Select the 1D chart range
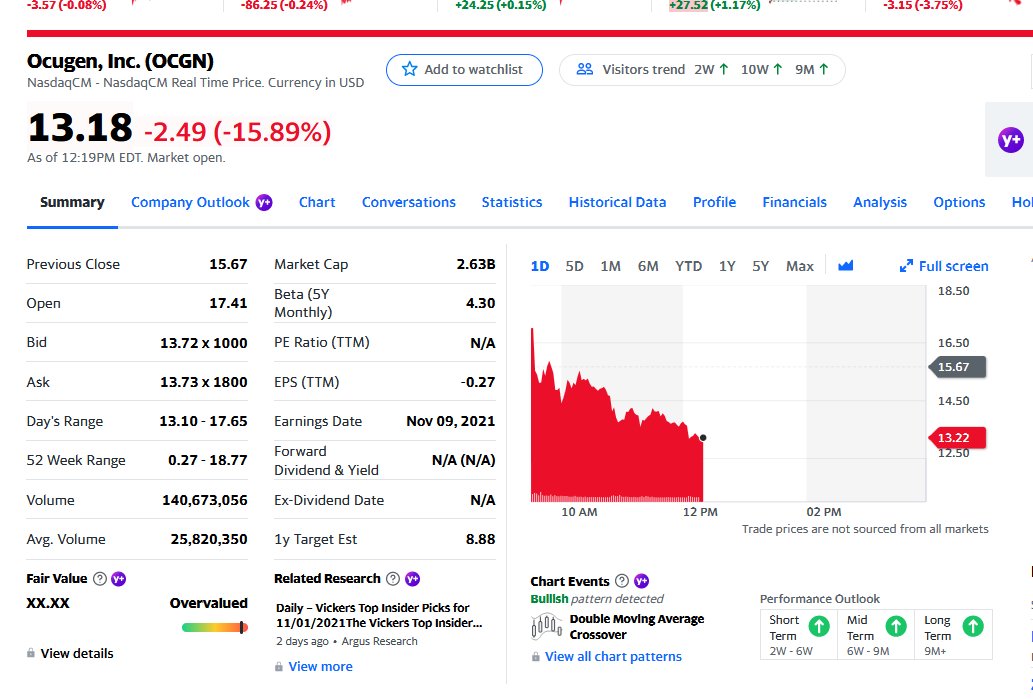This screenshot has width=1033, height=699. (540, 266)
